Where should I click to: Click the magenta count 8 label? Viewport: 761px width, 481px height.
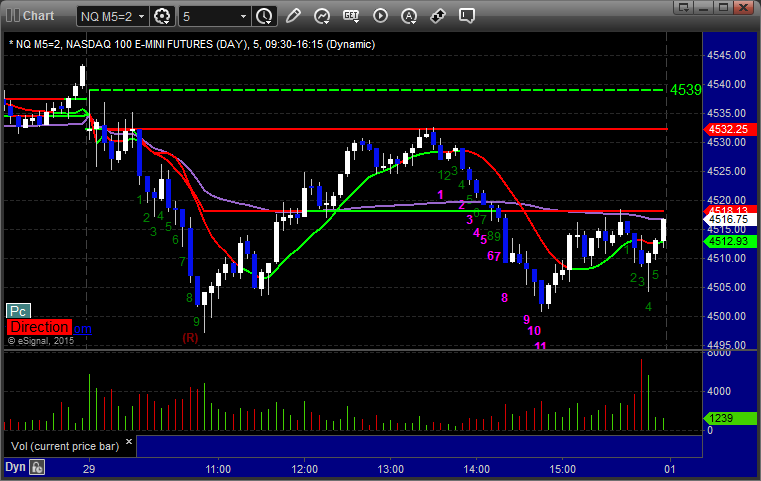coord(504,298)
